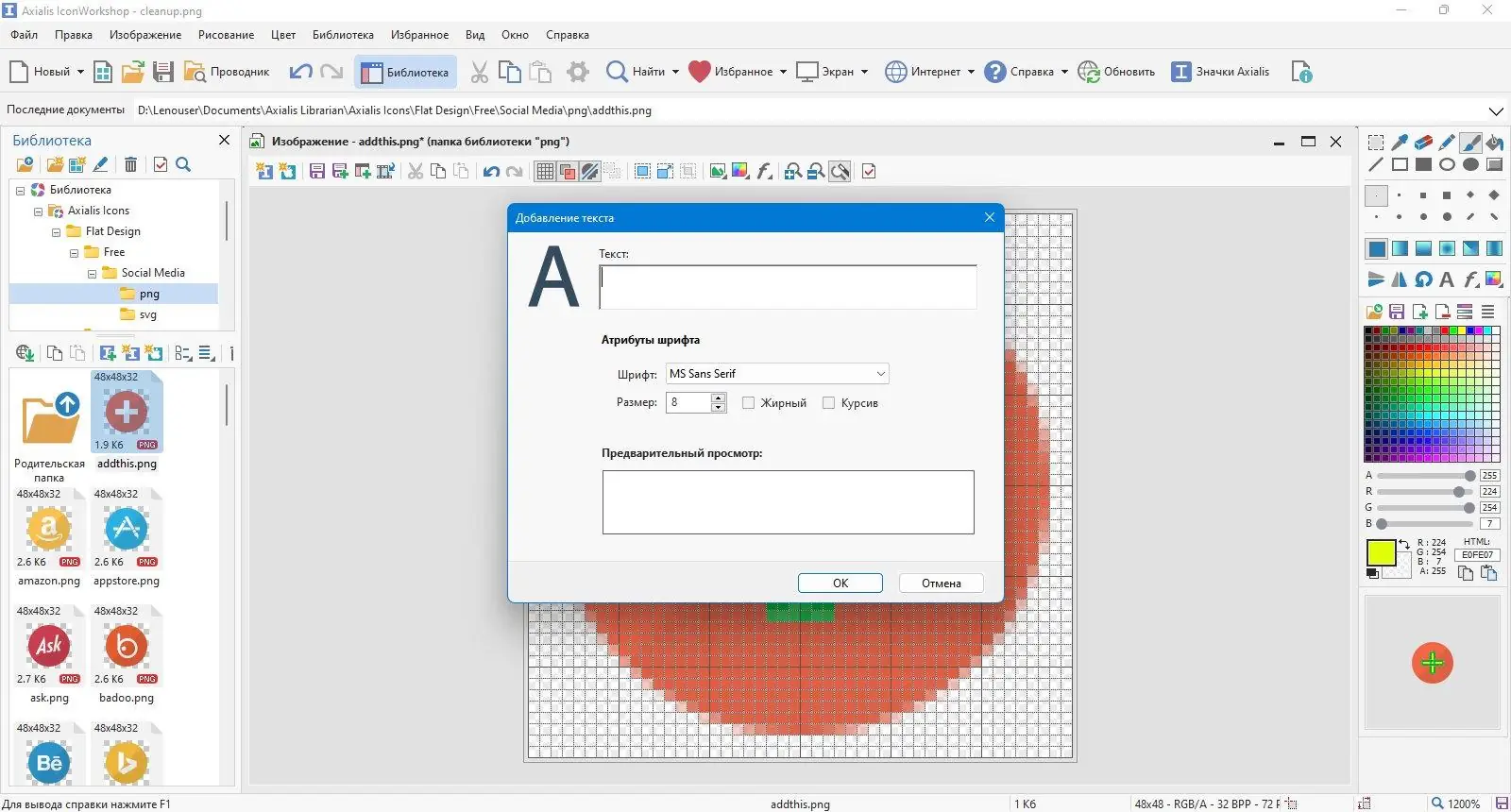
Task: Save the color palette with floppy icon
Action: click(1397, 312)
